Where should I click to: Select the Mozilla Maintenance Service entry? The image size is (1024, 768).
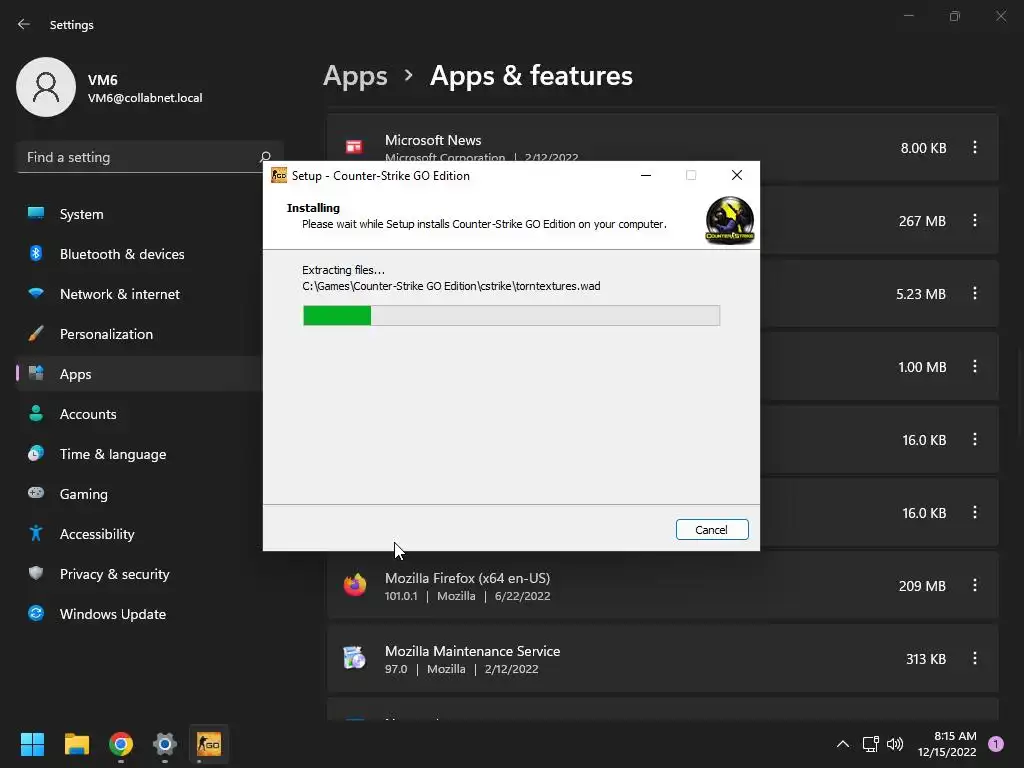pos(663,659)
